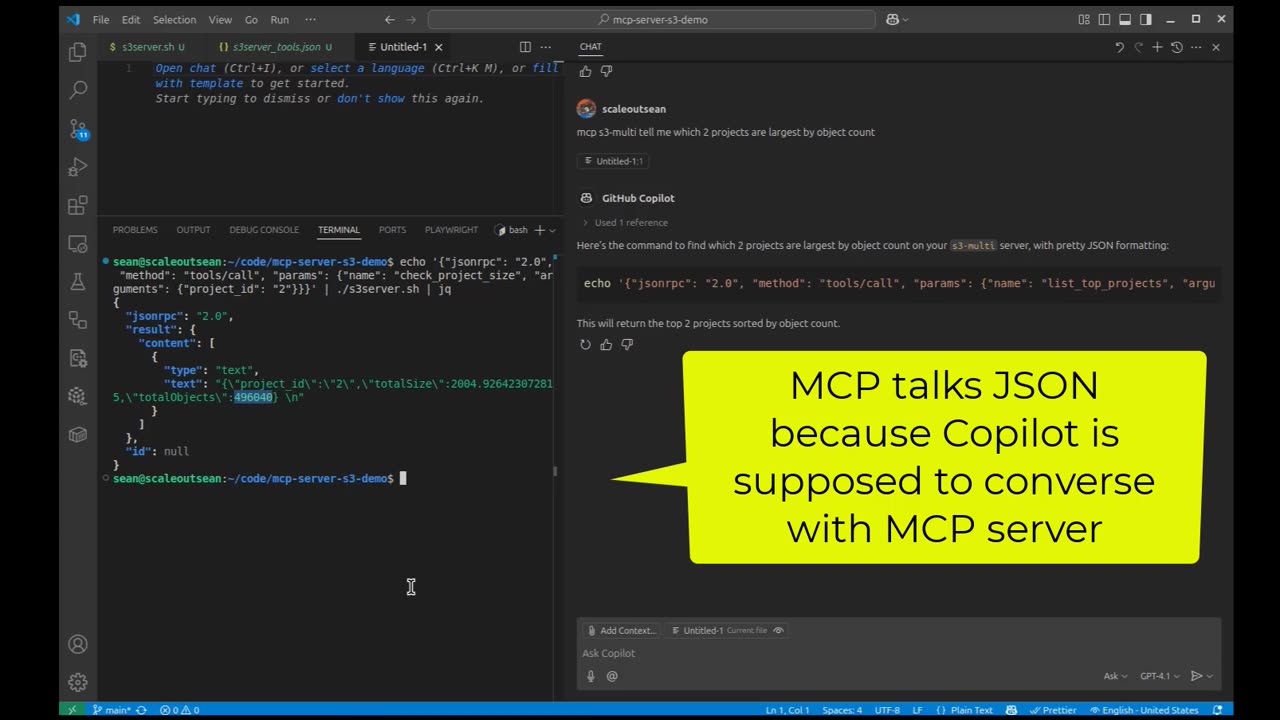Image resolution: width=1280 pixels, height=720 pixels.
Task: Click synchronize changes icon in status bar
Action: tap(141, 710)
